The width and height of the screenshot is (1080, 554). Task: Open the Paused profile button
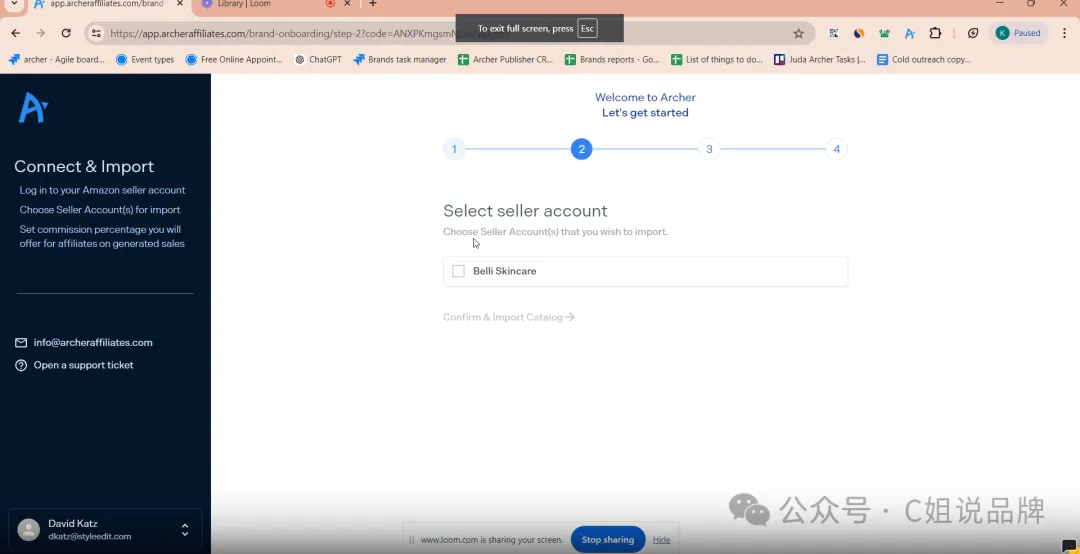(x=1018, y=33)
